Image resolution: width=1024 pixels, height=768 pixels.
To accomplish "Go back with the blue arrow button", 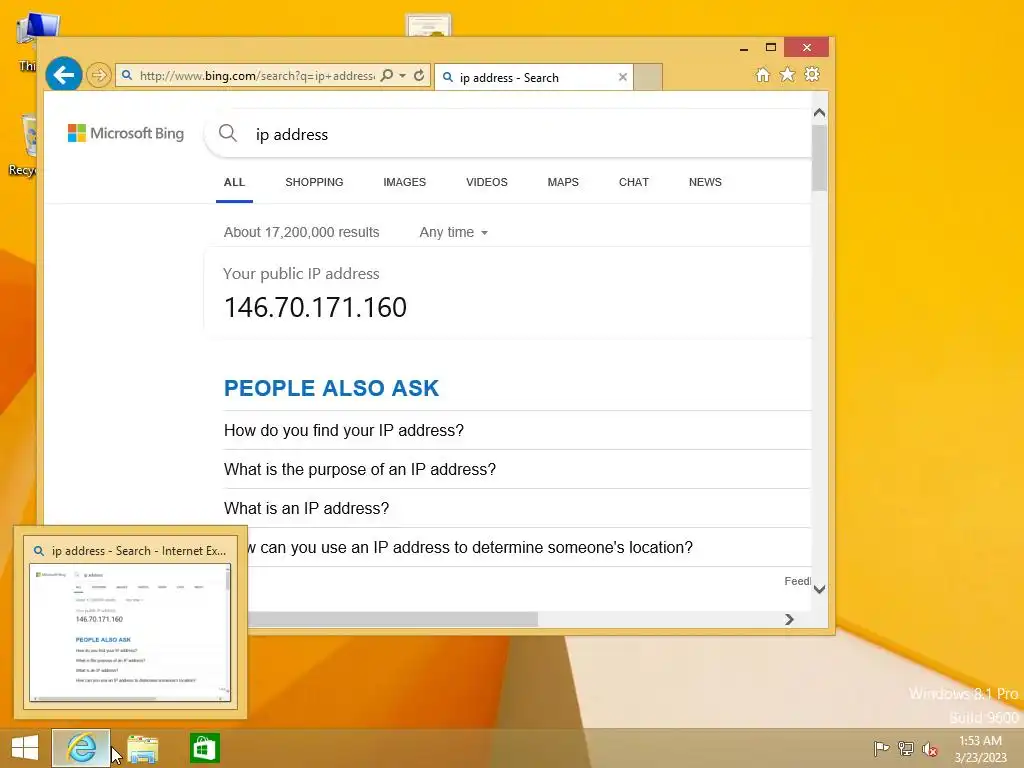I will tap(64, 75).
